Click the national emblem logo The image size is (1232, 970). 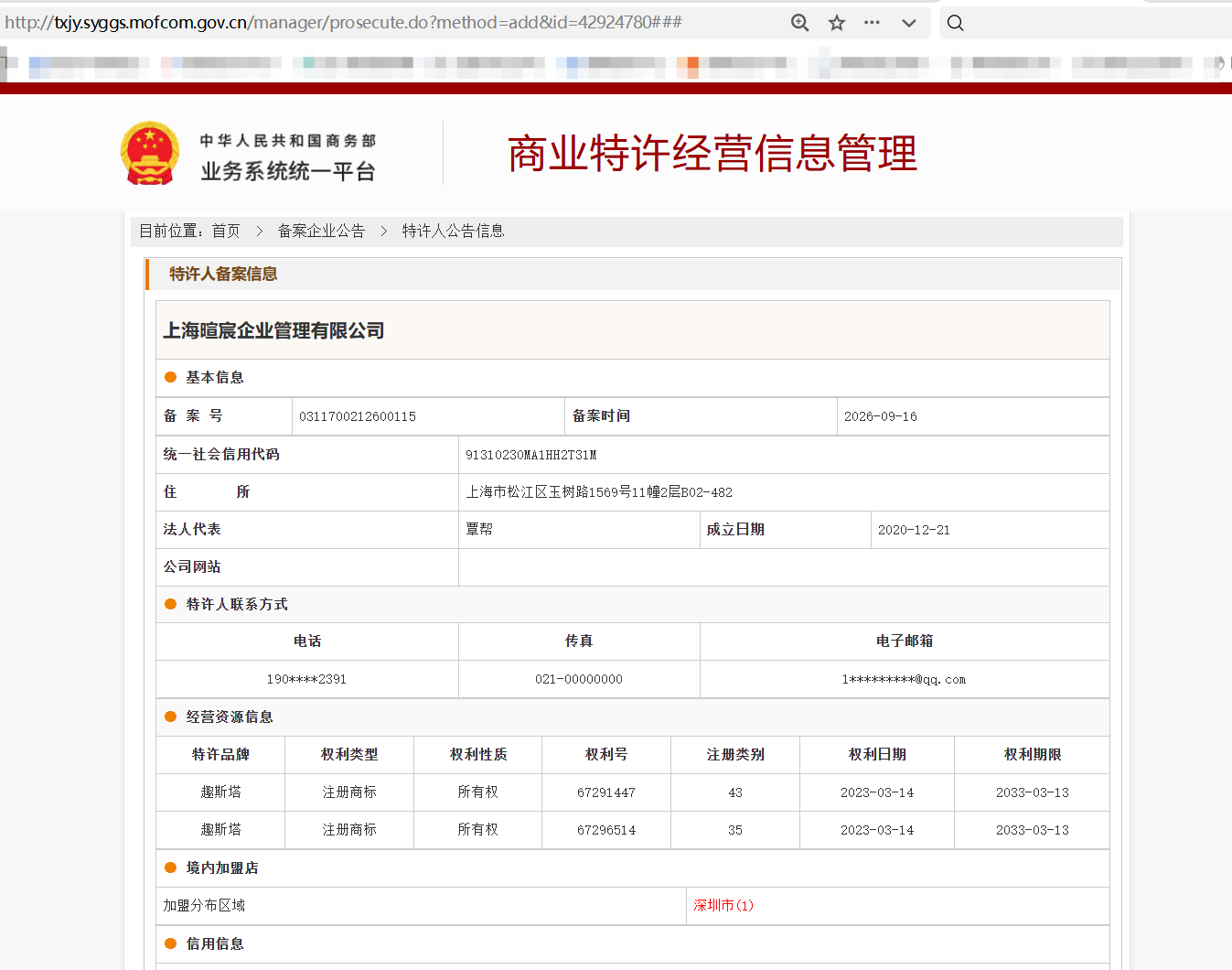[x=150, y=153]
